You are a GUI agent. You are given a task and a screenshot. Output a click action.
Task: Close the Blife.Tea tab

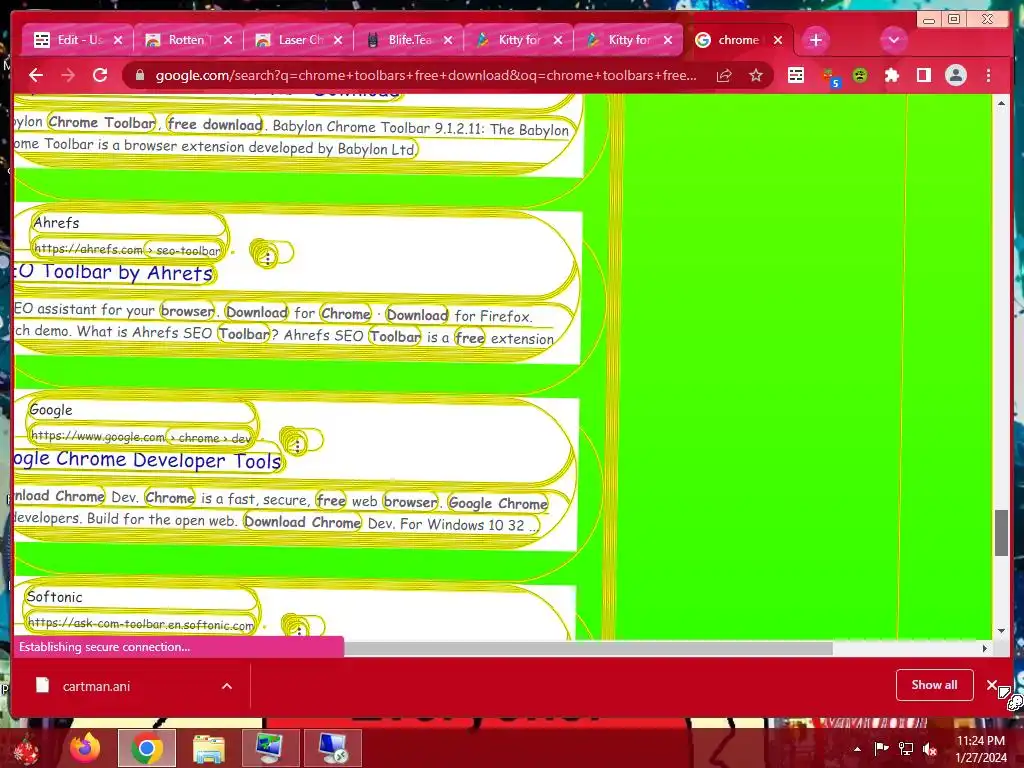coord(448,40)
